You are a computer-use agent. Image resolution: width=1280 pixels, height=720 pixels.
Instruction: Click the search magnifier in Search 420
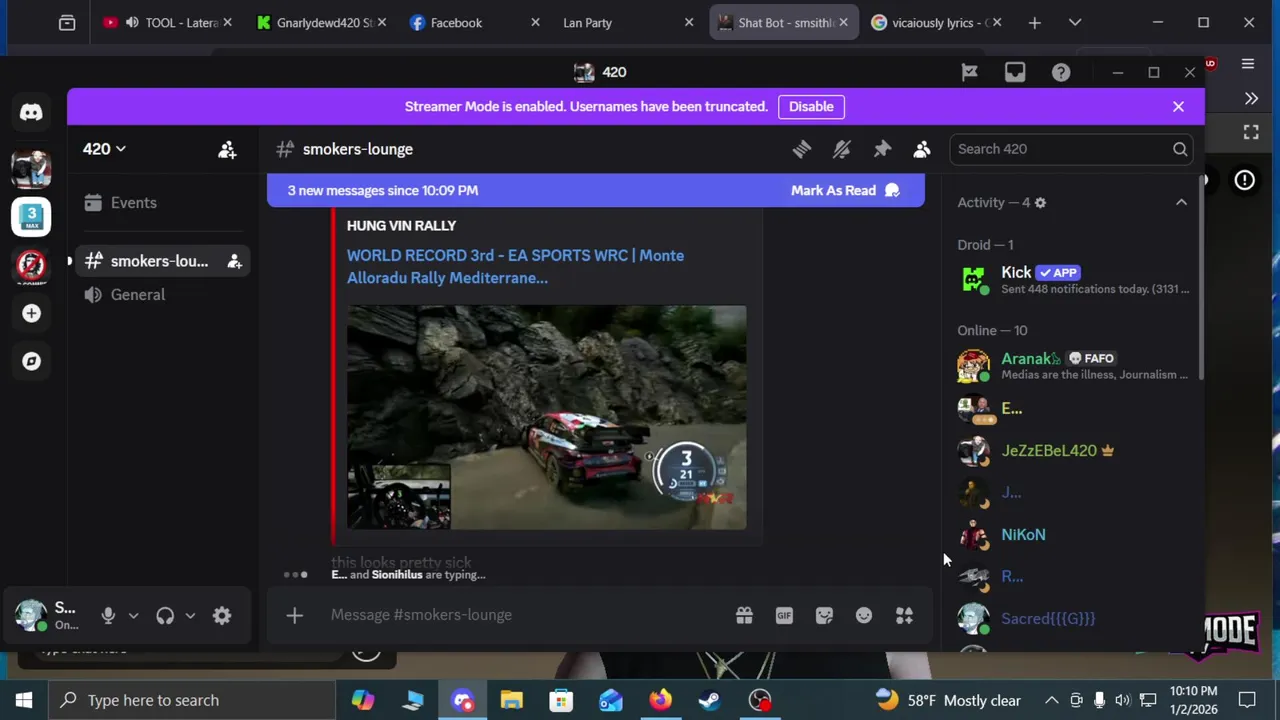point(1180,149)
